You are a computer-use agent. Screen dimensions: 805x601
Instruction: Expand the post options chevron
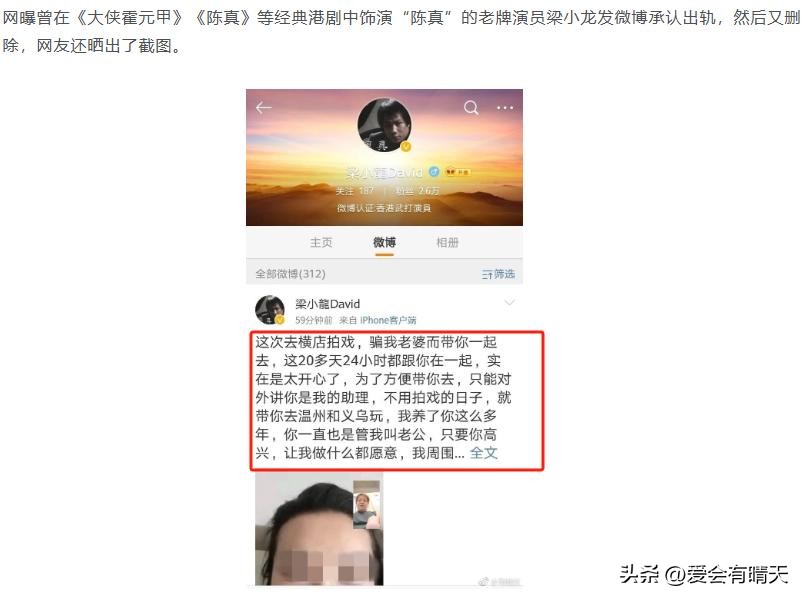point(509,303)
